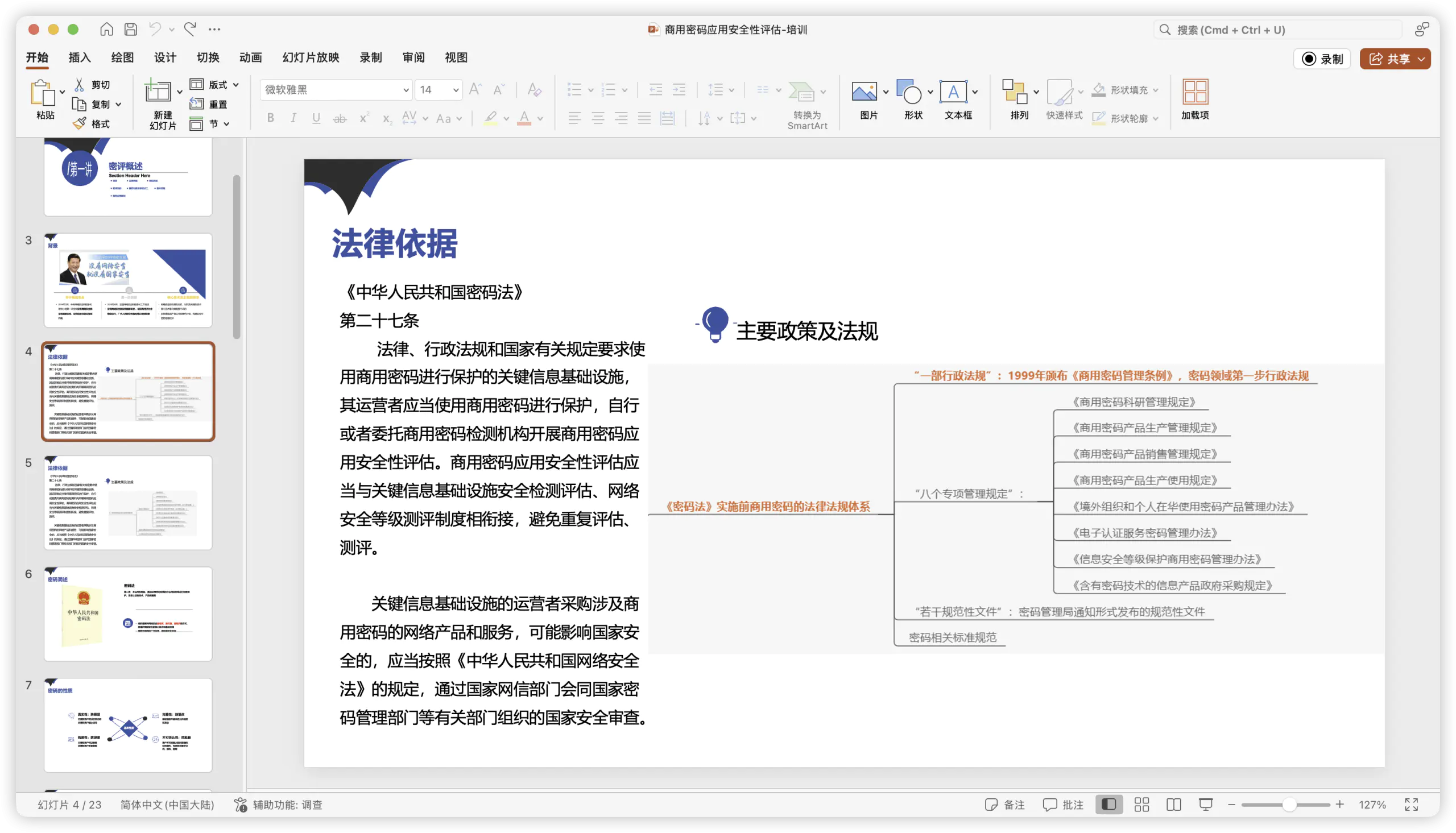Switch to the 幻灯片放映 tab
The image size is (1456, 833).
[x=311, y=57]
